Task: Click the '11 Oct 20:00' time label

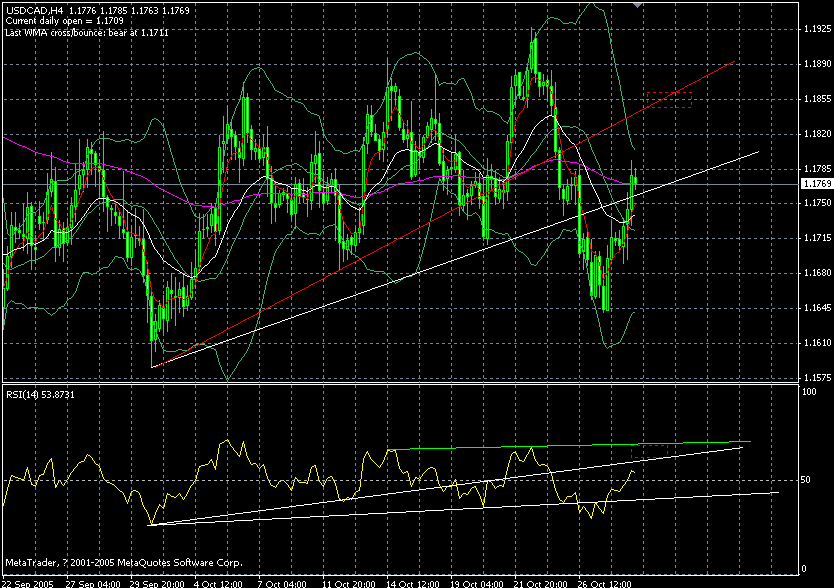Action: pos(349,584)
